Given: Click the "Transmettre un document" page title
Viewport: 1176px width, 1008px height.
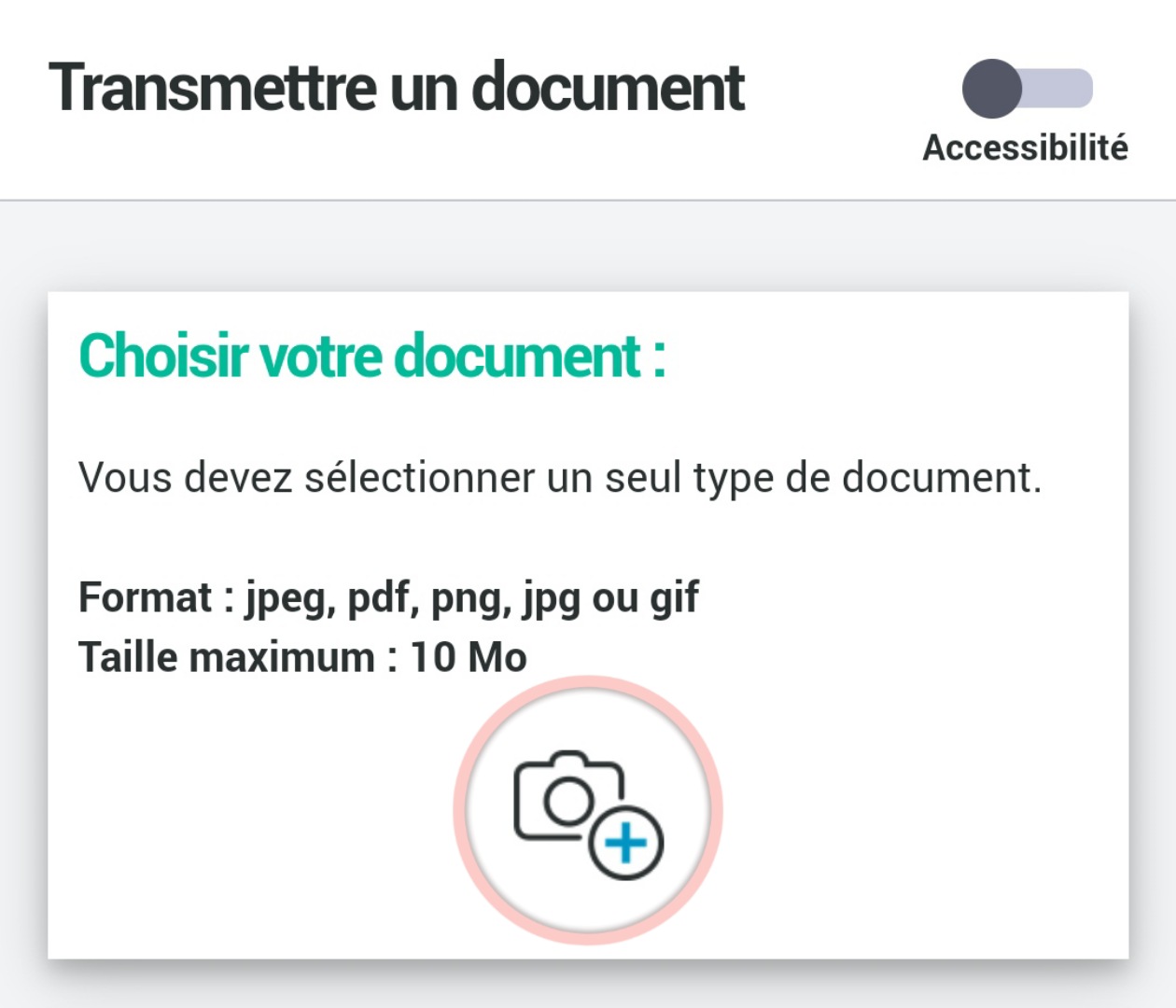Looking at the screenshot, I should click(397, 89).
